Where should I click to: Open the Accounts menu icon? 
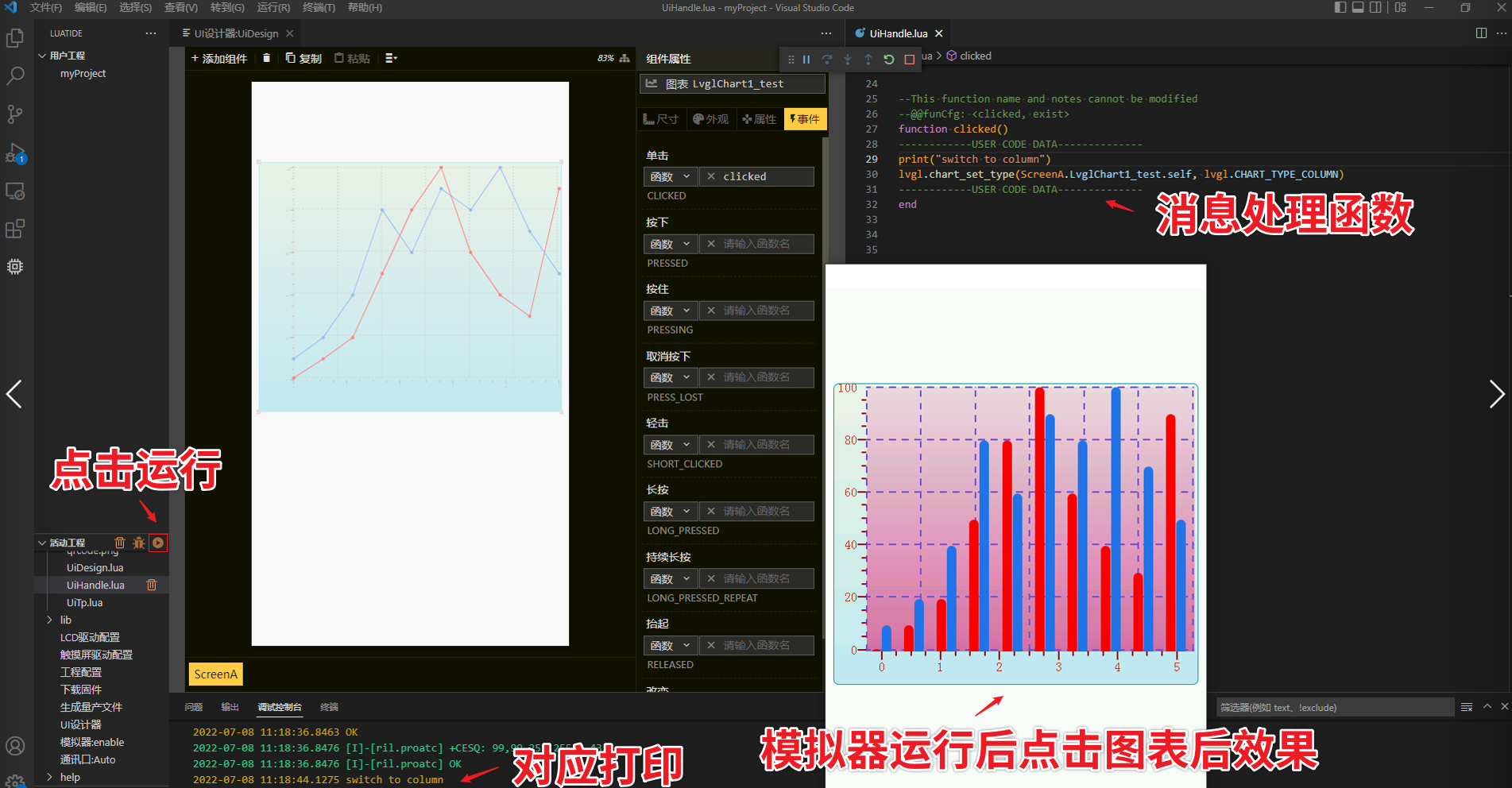[x=15, y=746]
